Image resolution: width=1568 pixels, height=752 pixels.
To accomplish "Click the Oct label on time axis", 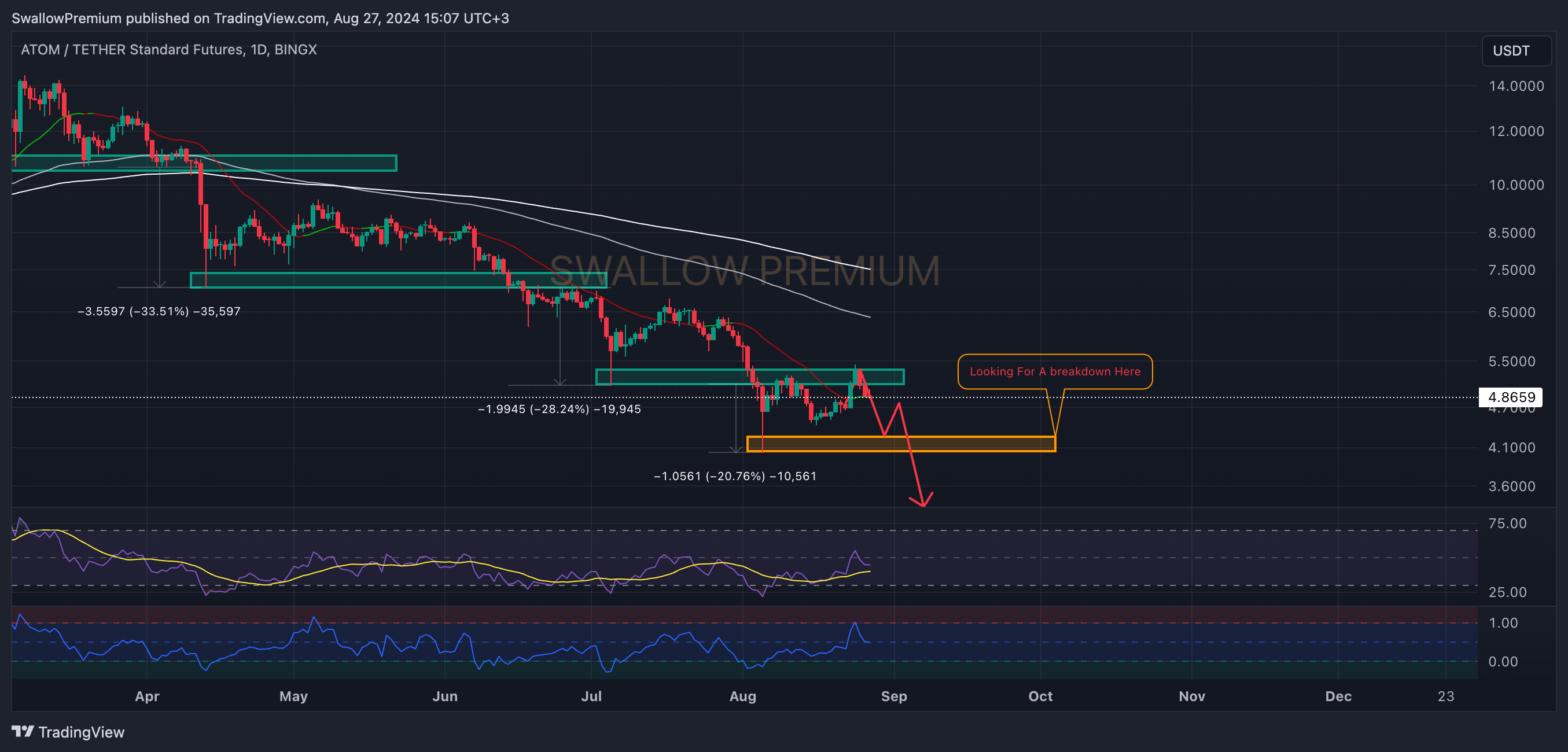I will click(x=1040, y=696).
